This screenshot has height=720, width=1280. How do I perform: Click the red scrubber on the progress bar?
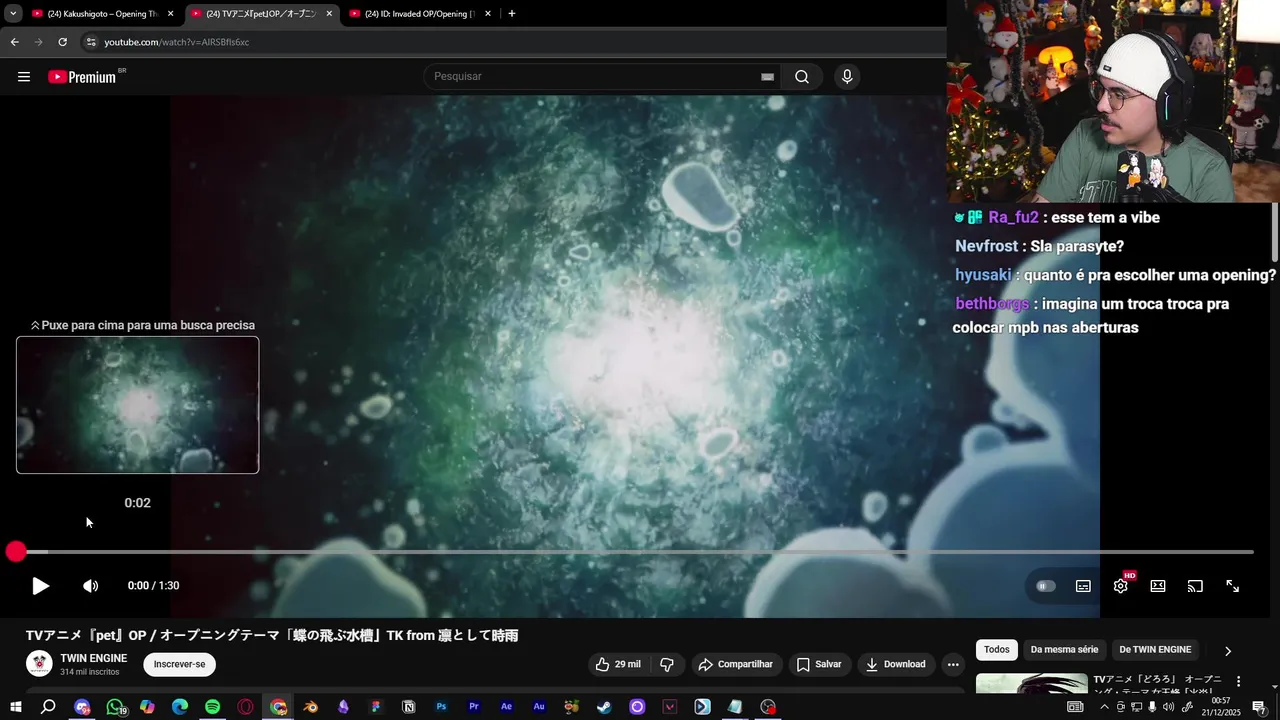coord(16,552)
